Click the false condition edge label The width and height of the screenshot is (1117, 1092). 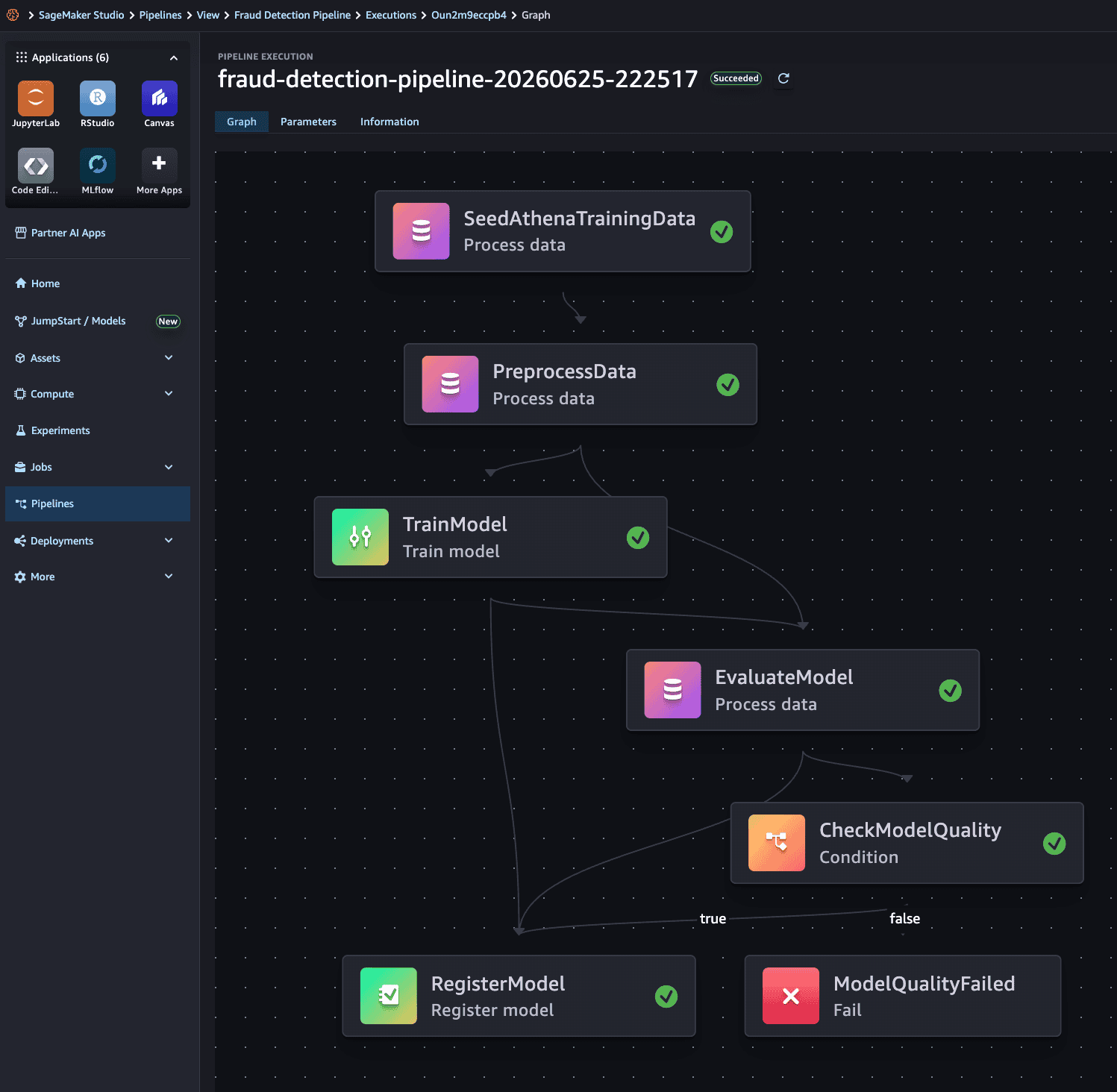click(904, 919)
